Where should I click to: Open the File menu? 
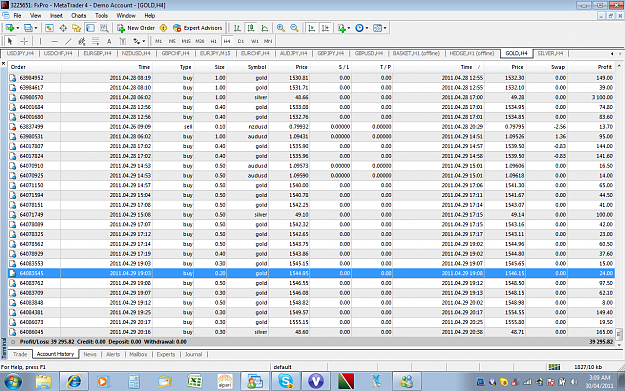[x=17, y=16]
